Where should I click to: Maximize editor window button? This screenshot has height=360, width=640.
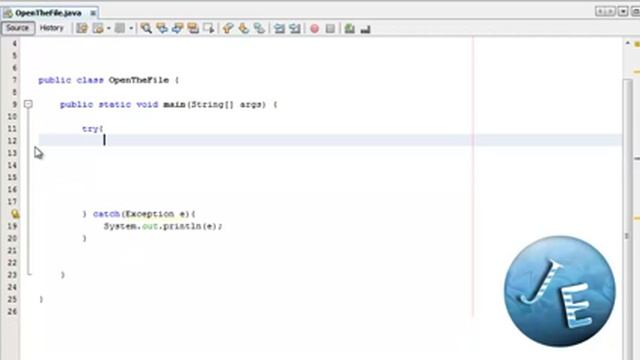636,11
